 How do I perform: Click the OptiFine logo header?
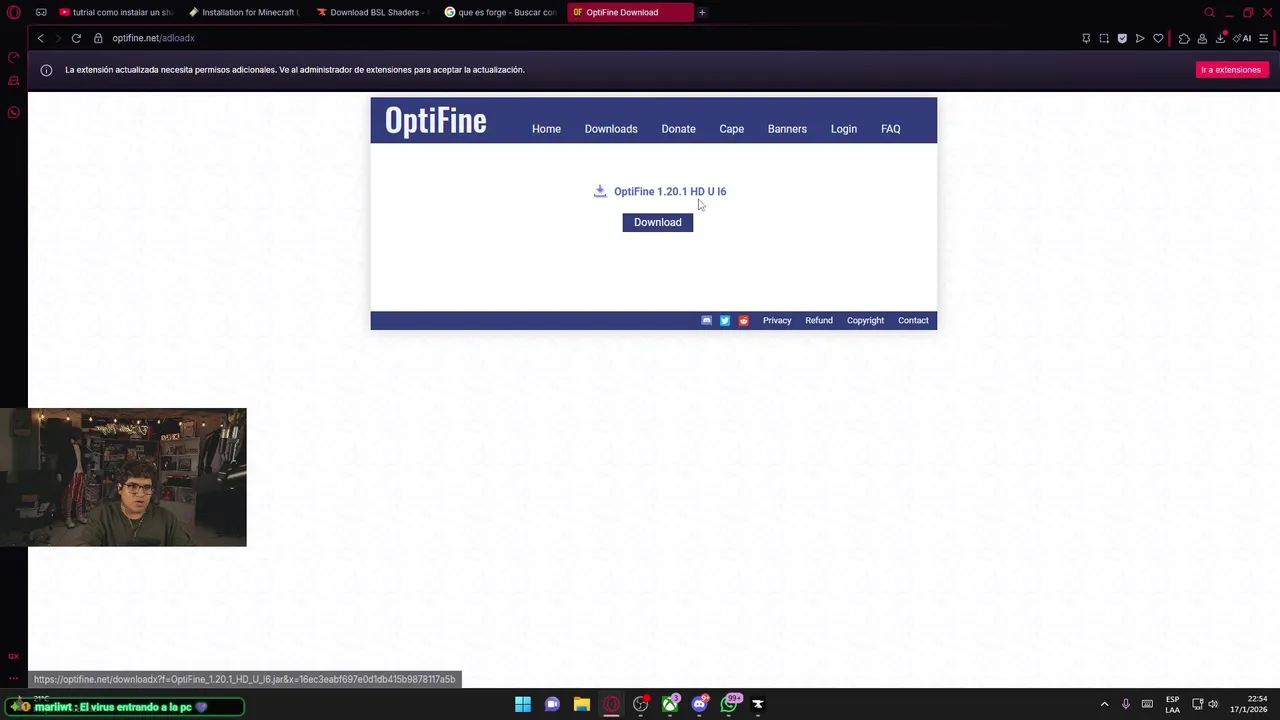[436, 120]
